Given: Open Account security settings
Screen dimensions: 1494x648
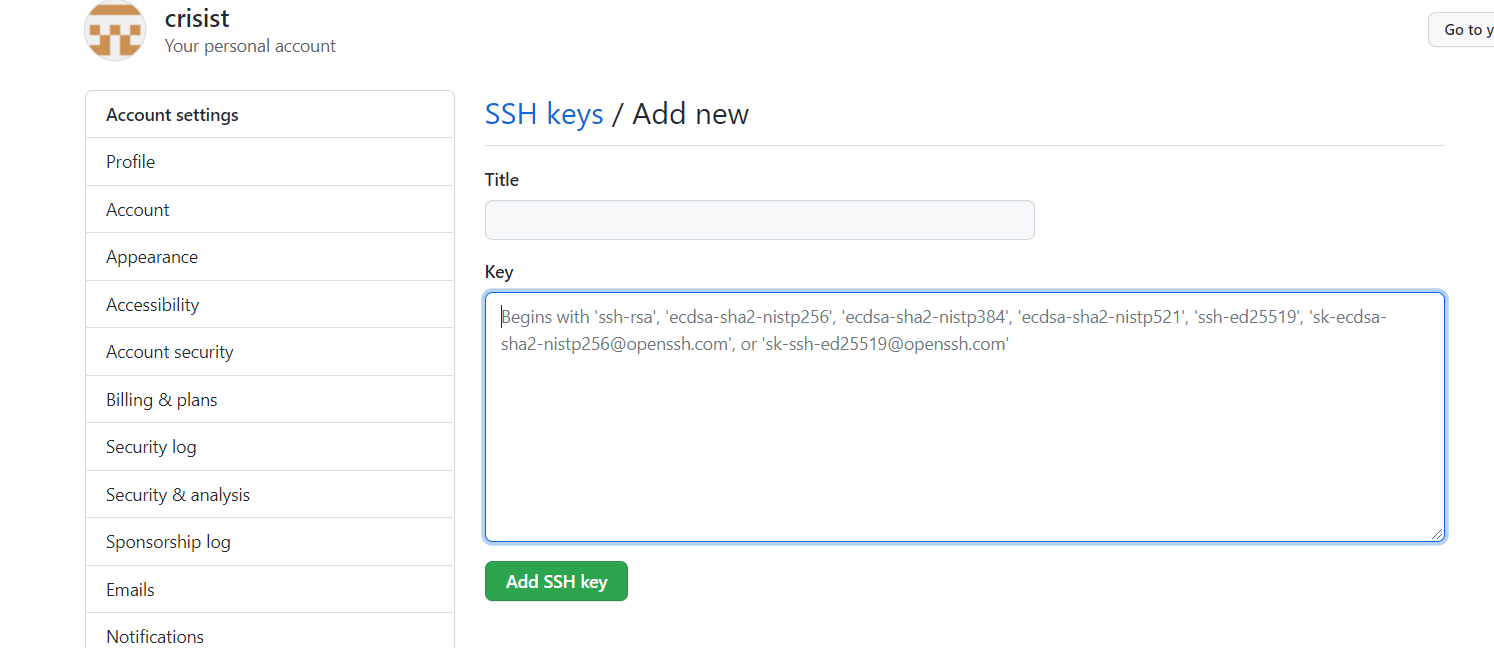Looking at the screenshot, I should (x=170, y=352).
